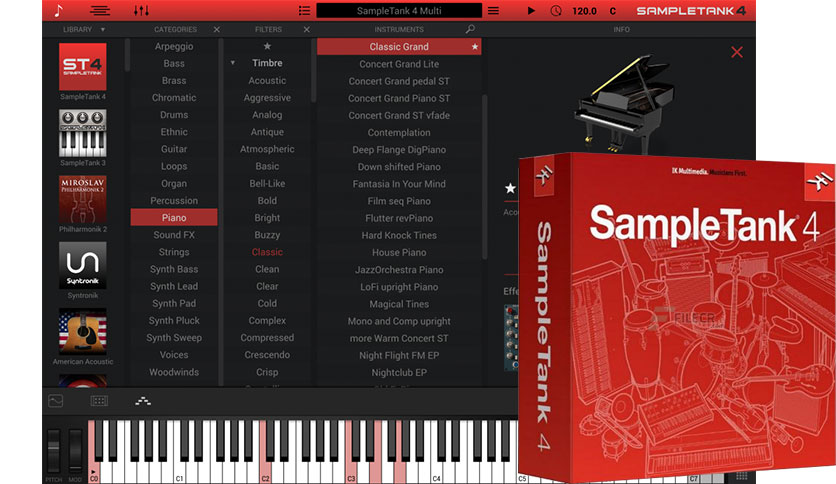
Task: Choose the Bass category
Action: (x=174, y=63)
